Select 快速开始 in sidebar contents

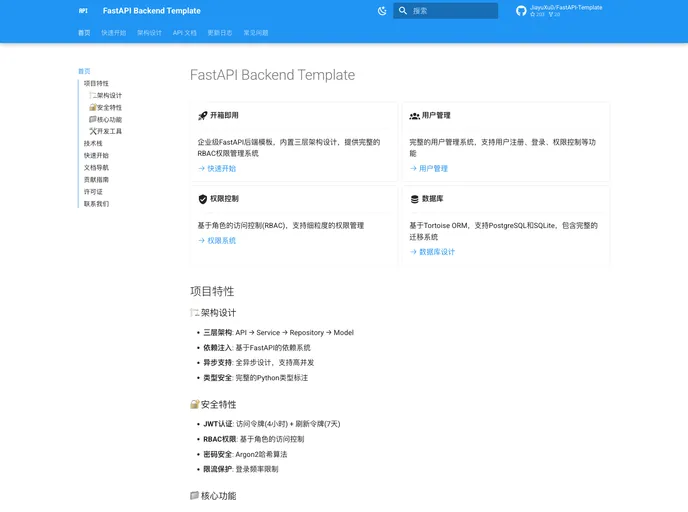coord(96,155)
